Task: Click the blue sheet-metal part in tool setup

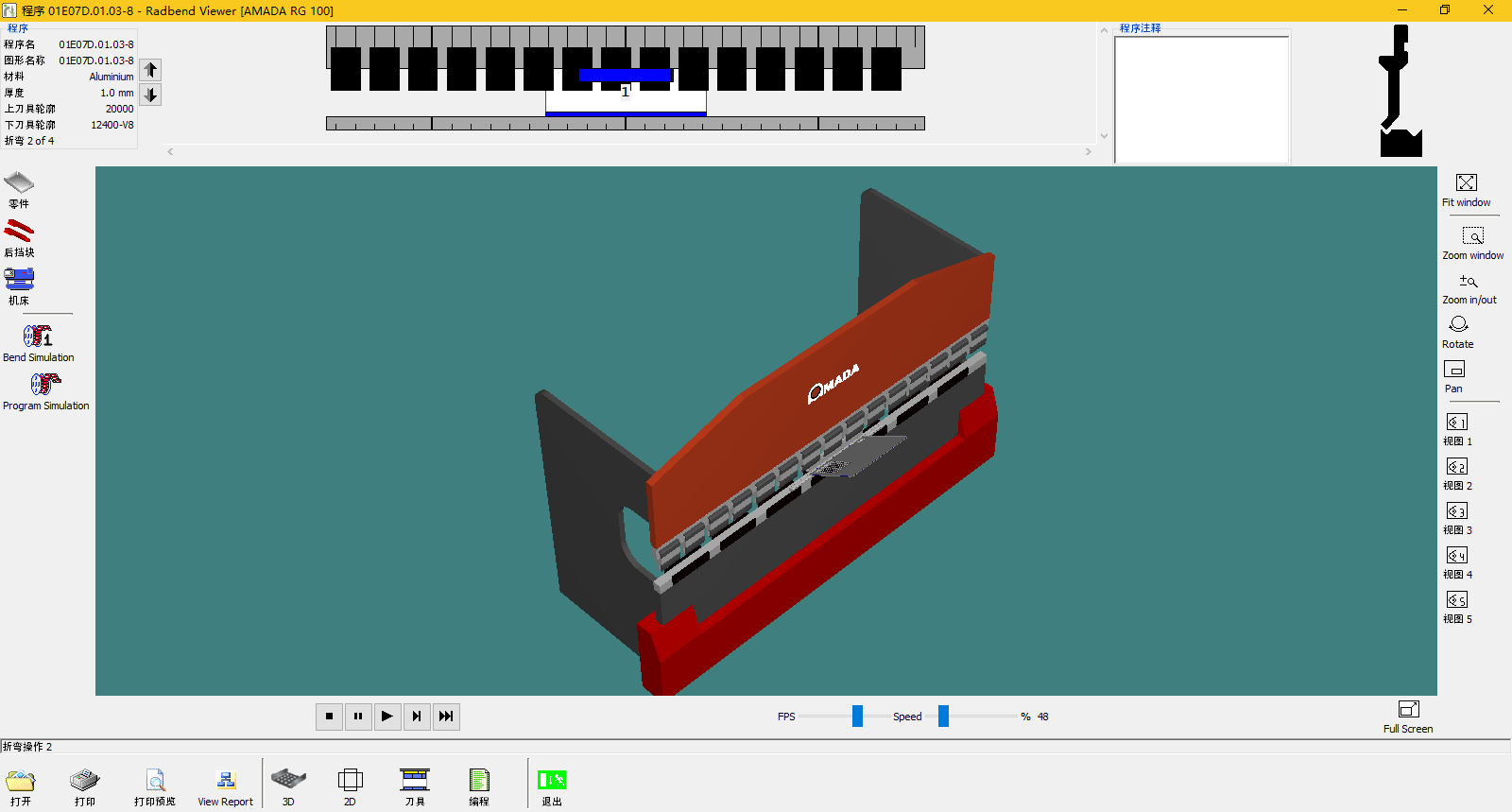Action: pyautogui.click(x=625, y=75)
